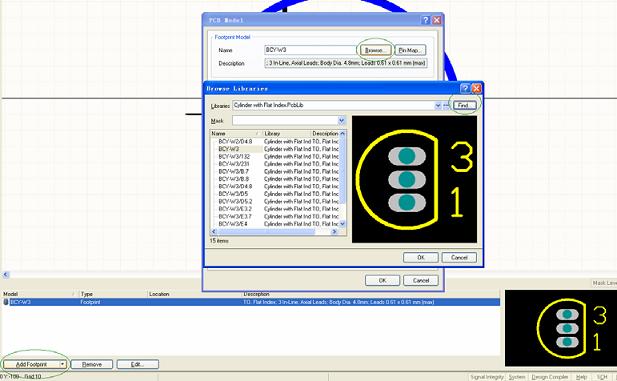Click the vertical scrollbar thumb in footprint list

342,170
